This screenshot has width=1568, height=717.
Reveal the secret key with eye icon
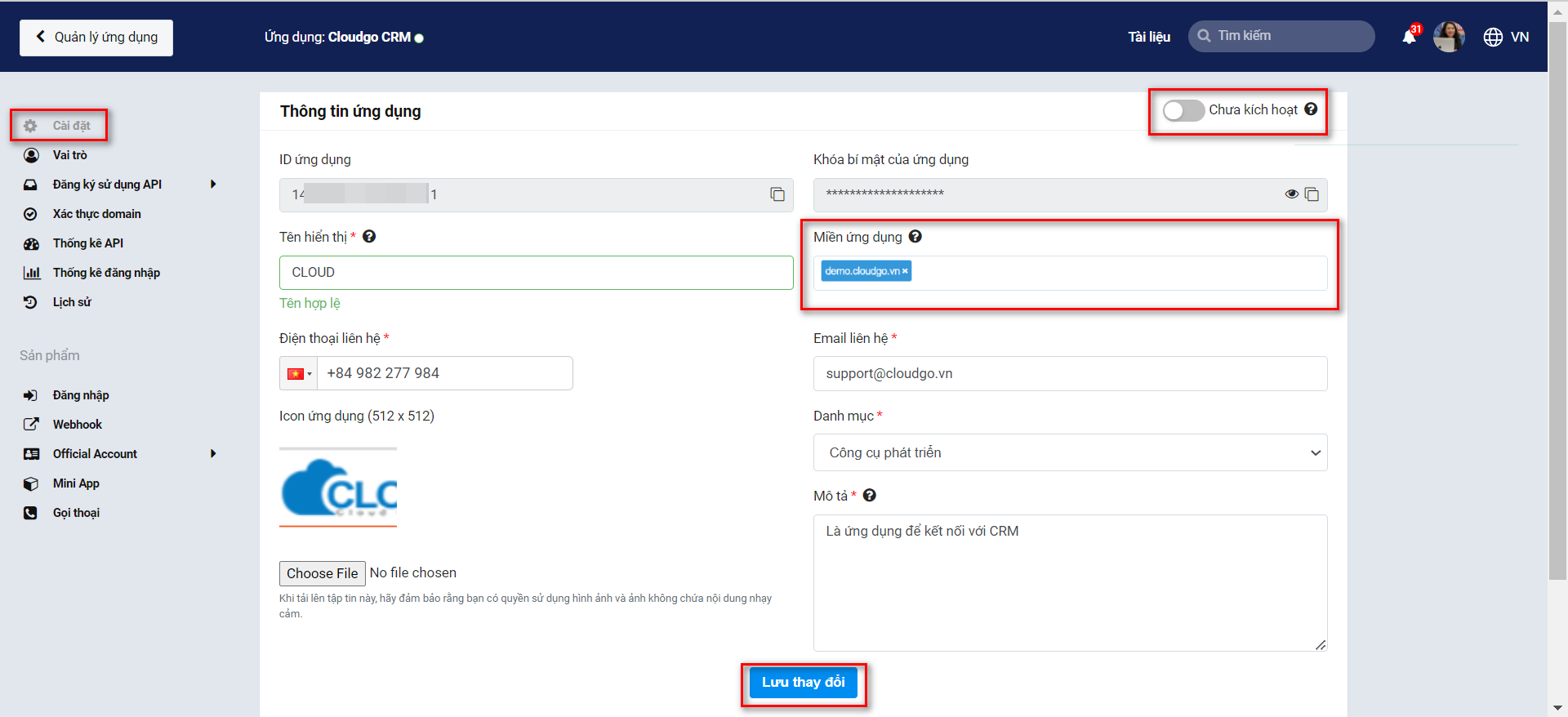coord(1291,194)
